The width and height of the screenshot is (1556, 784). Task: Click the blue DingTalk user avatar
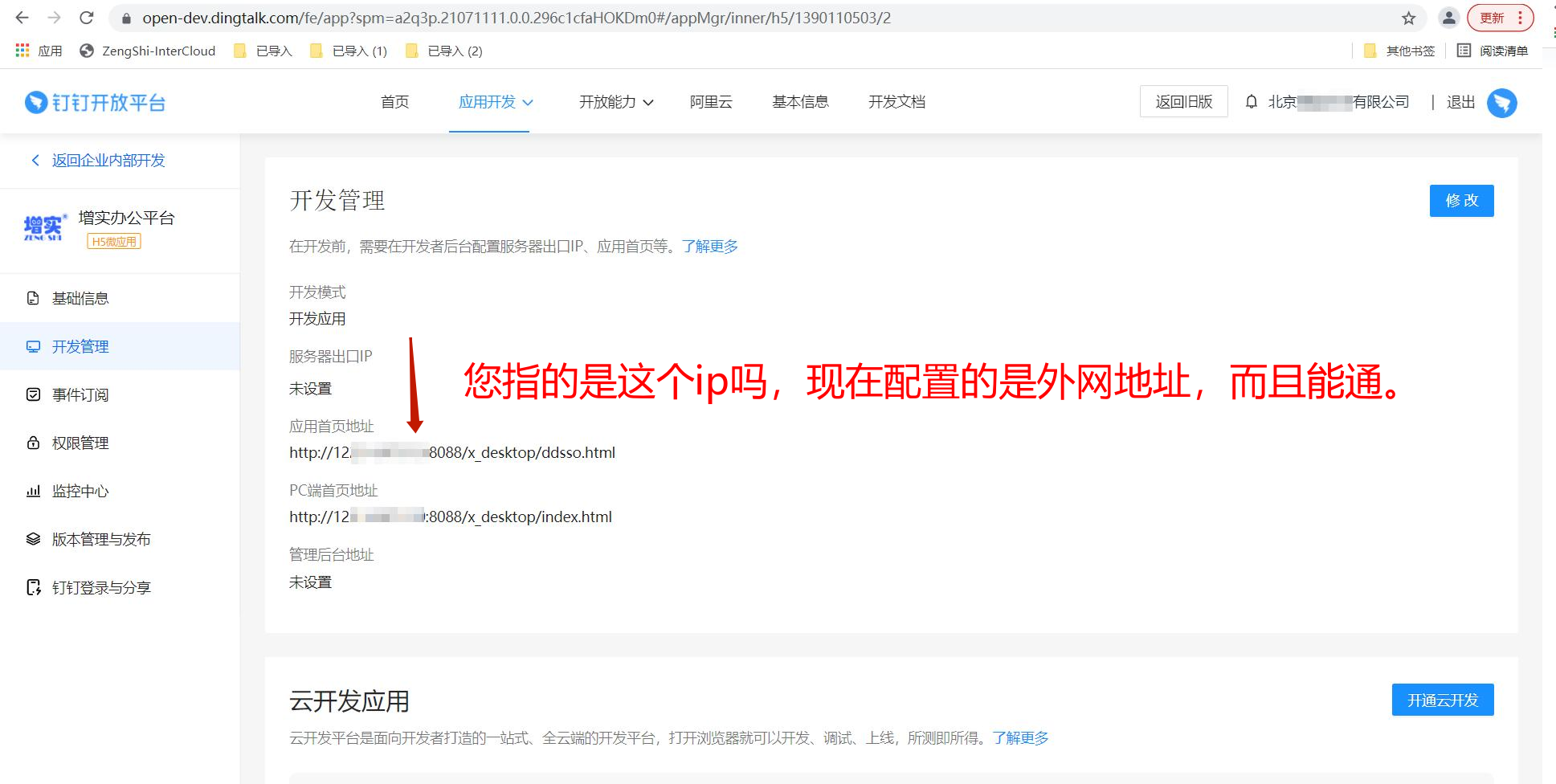pyautogui.click(x=1501, y=103)
